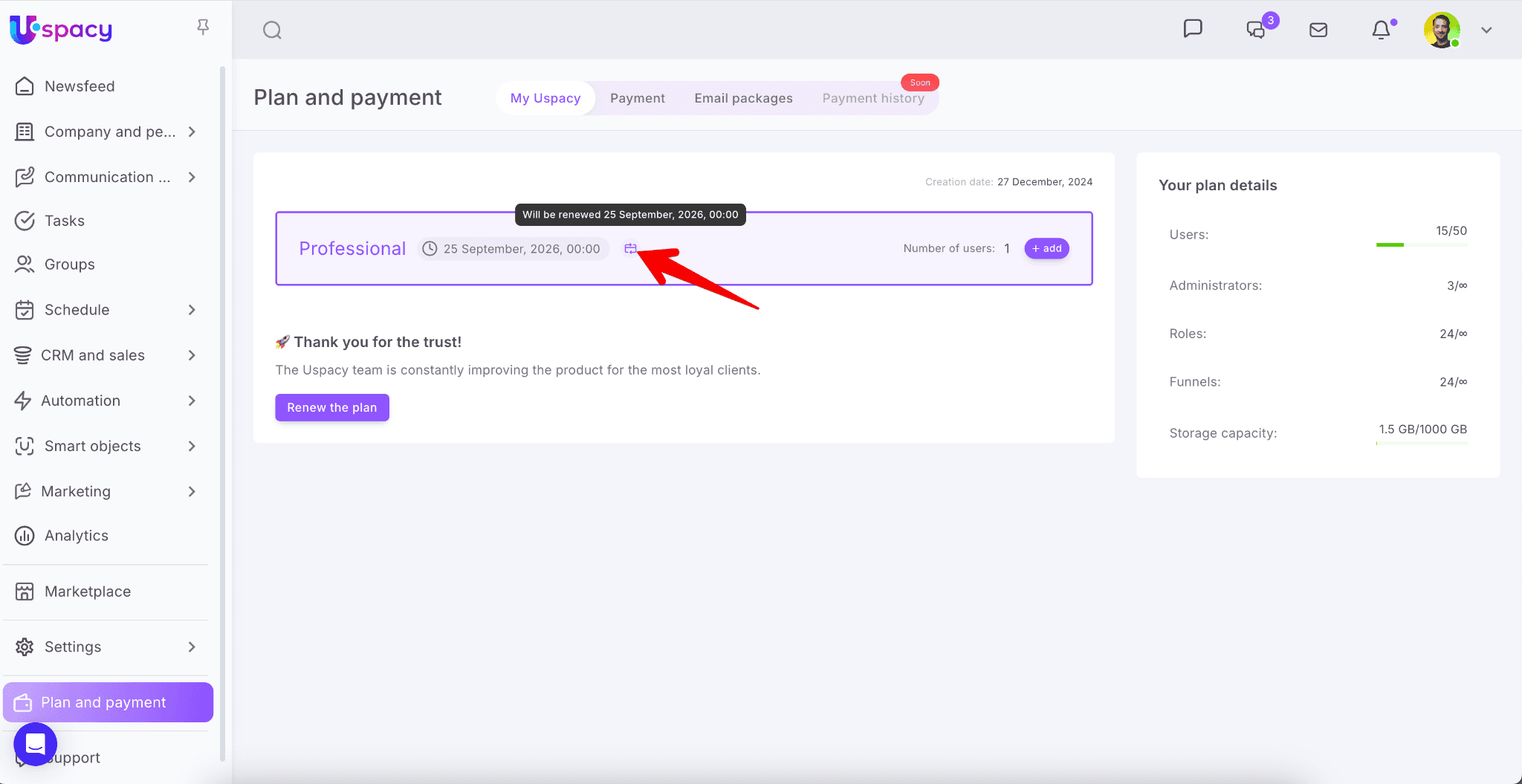Switch to Email packages tab

(x=743, y=98)
